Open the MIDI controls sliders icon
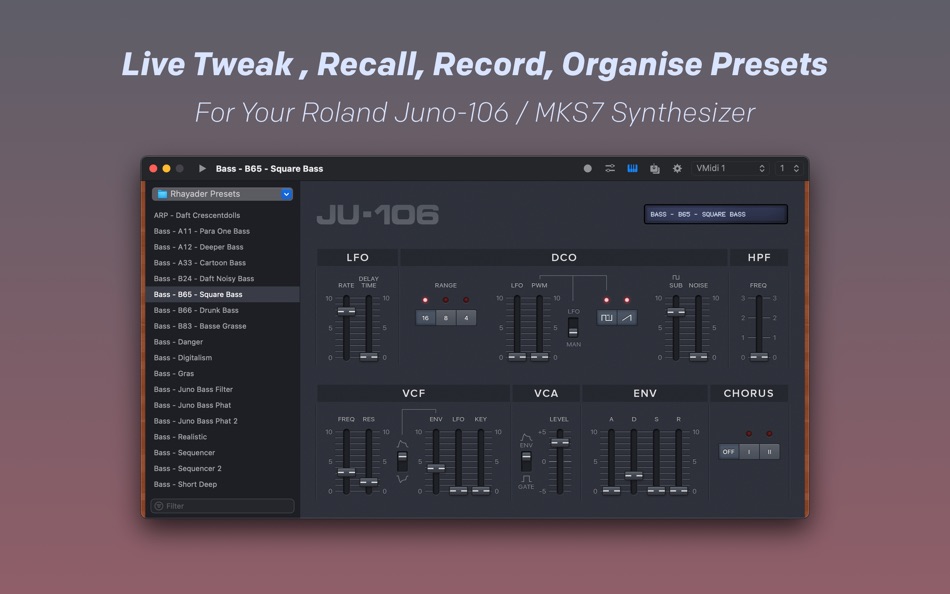The image size is (950, 594). 610,169
